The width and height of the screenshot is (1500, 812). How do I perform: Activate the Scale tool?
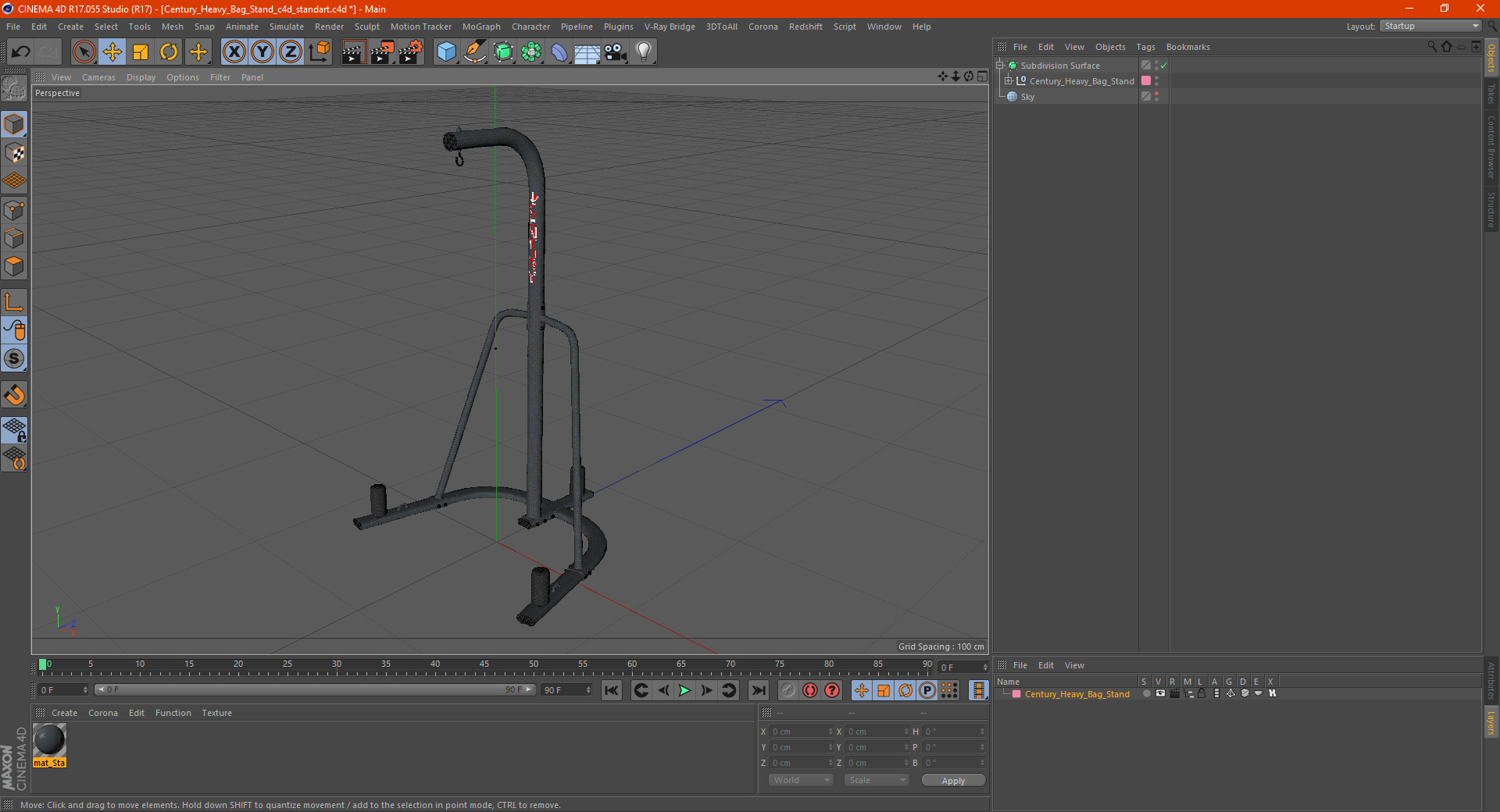click(x=141, y=52)
